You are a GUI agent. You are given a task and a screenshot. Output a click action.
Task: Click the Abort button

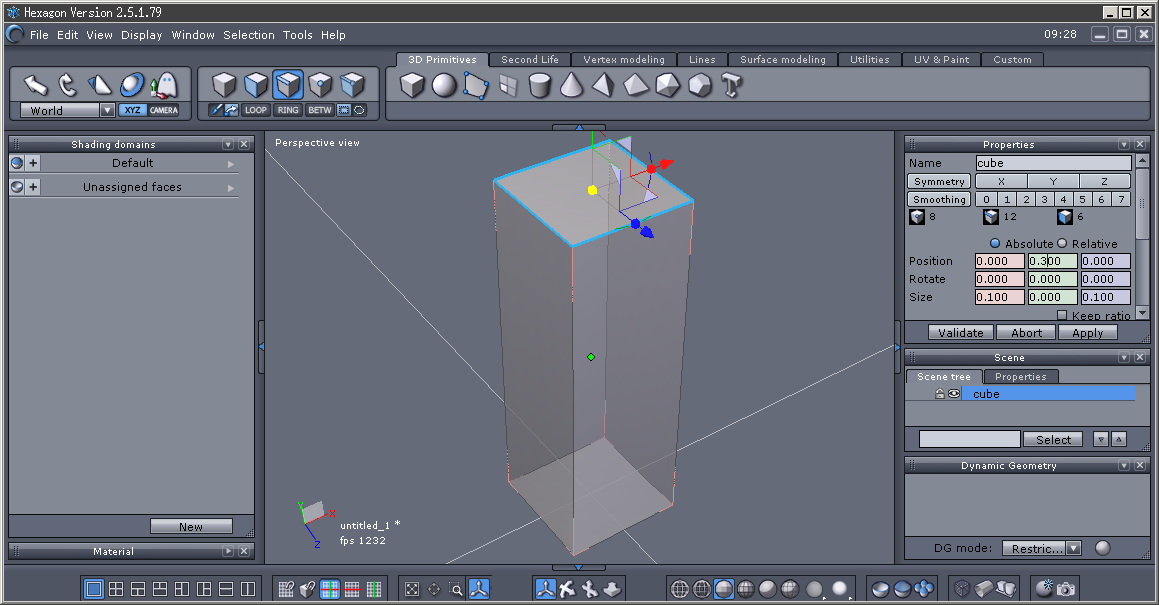click(x=1026, y=333)
